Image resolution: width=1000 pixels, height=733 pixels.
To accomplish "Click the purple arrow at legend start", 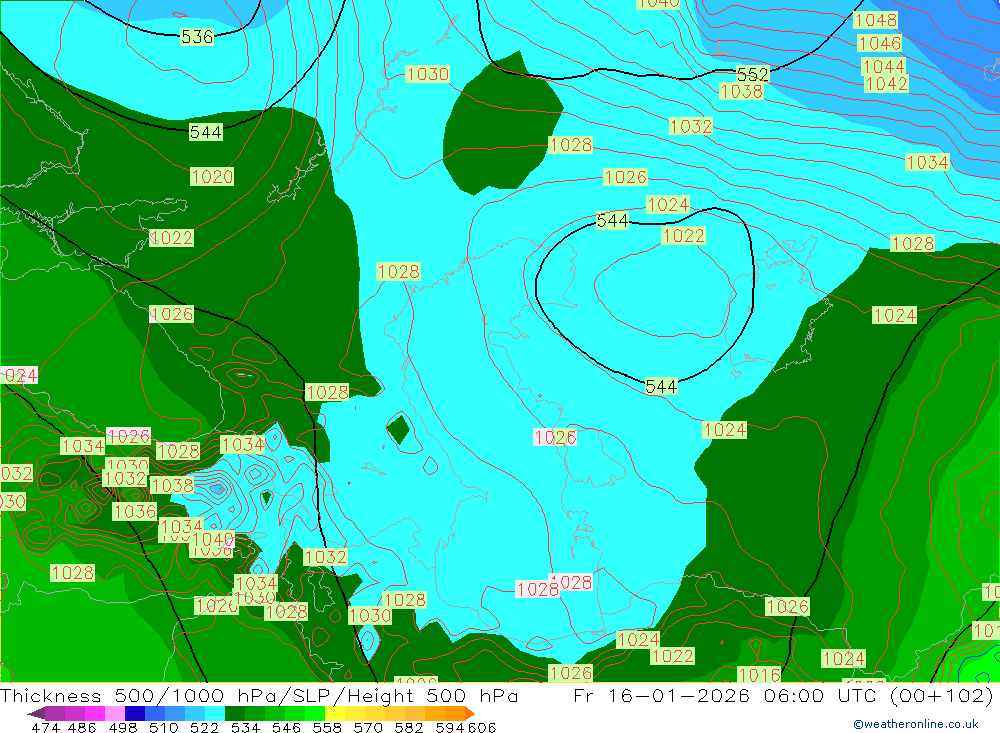I will [x=36, y=713].
